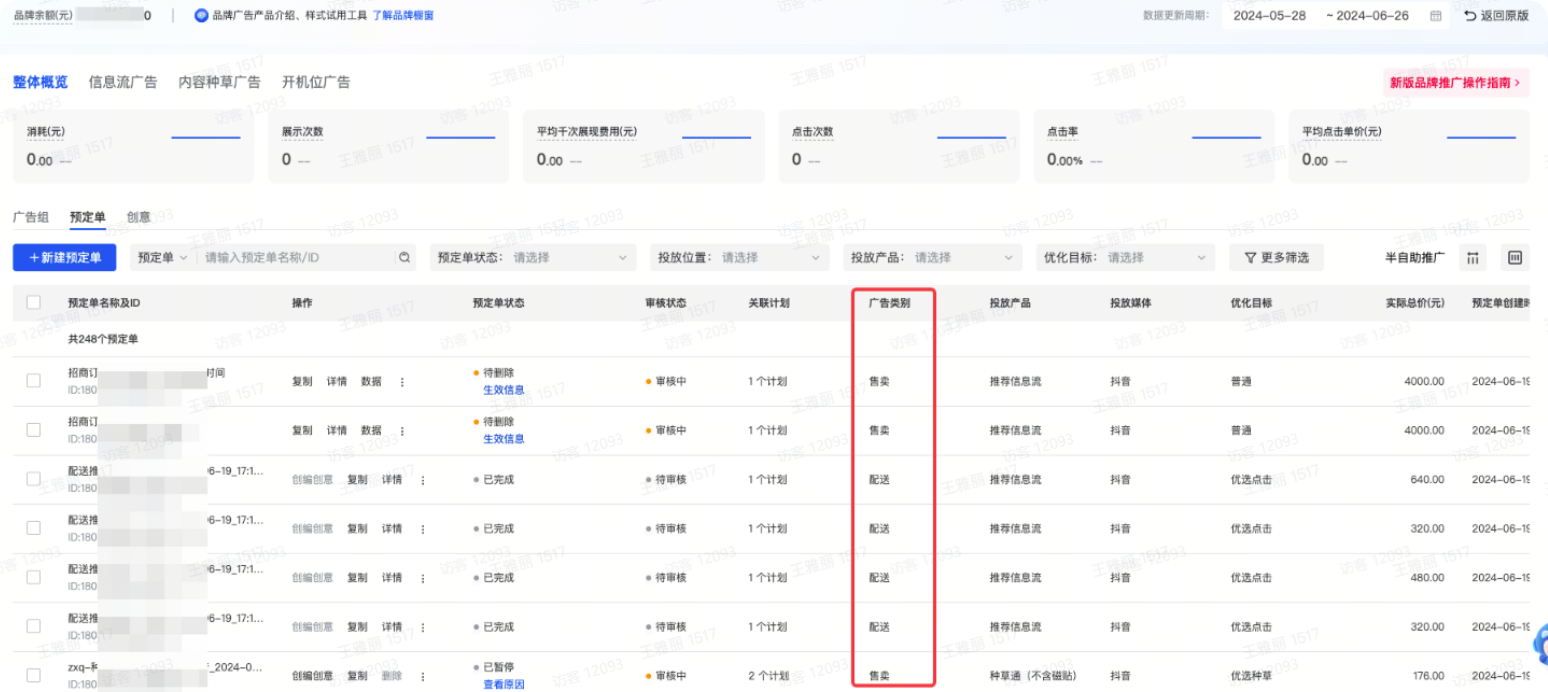1548x692 pixels.
Task: Tick the select-all checkbox in table header
Action: [x=34, y=302]
